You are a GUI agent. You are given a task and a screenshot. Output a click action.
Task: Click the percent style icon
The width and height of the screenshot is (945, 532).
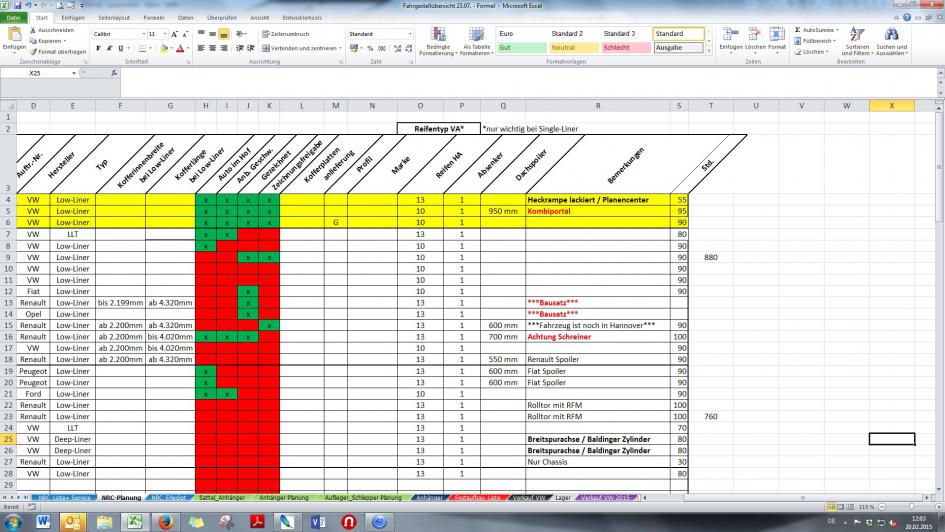[x=370, y=48]
